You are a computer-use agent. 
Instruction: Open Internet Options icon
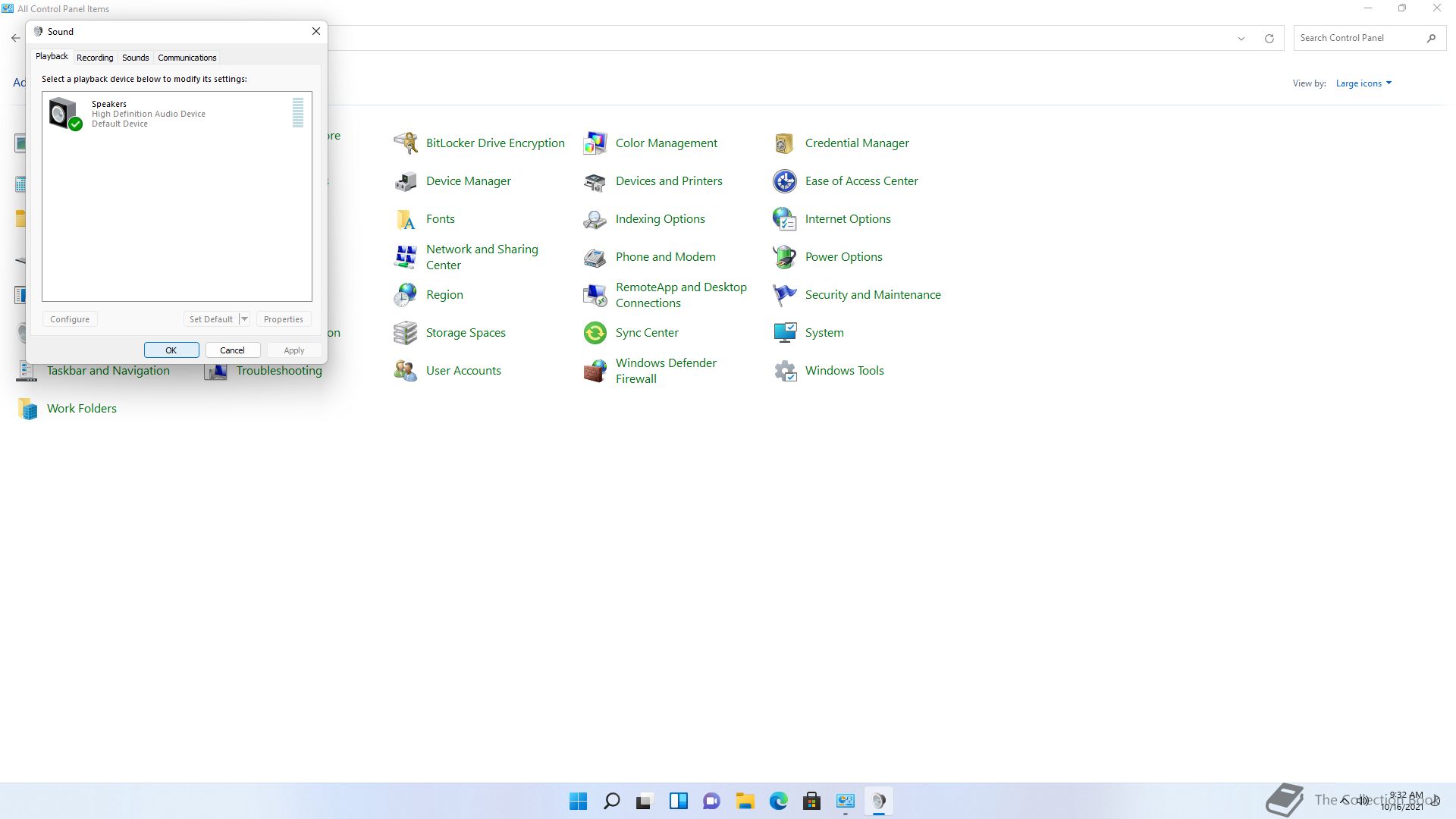(x=785, y=218)
